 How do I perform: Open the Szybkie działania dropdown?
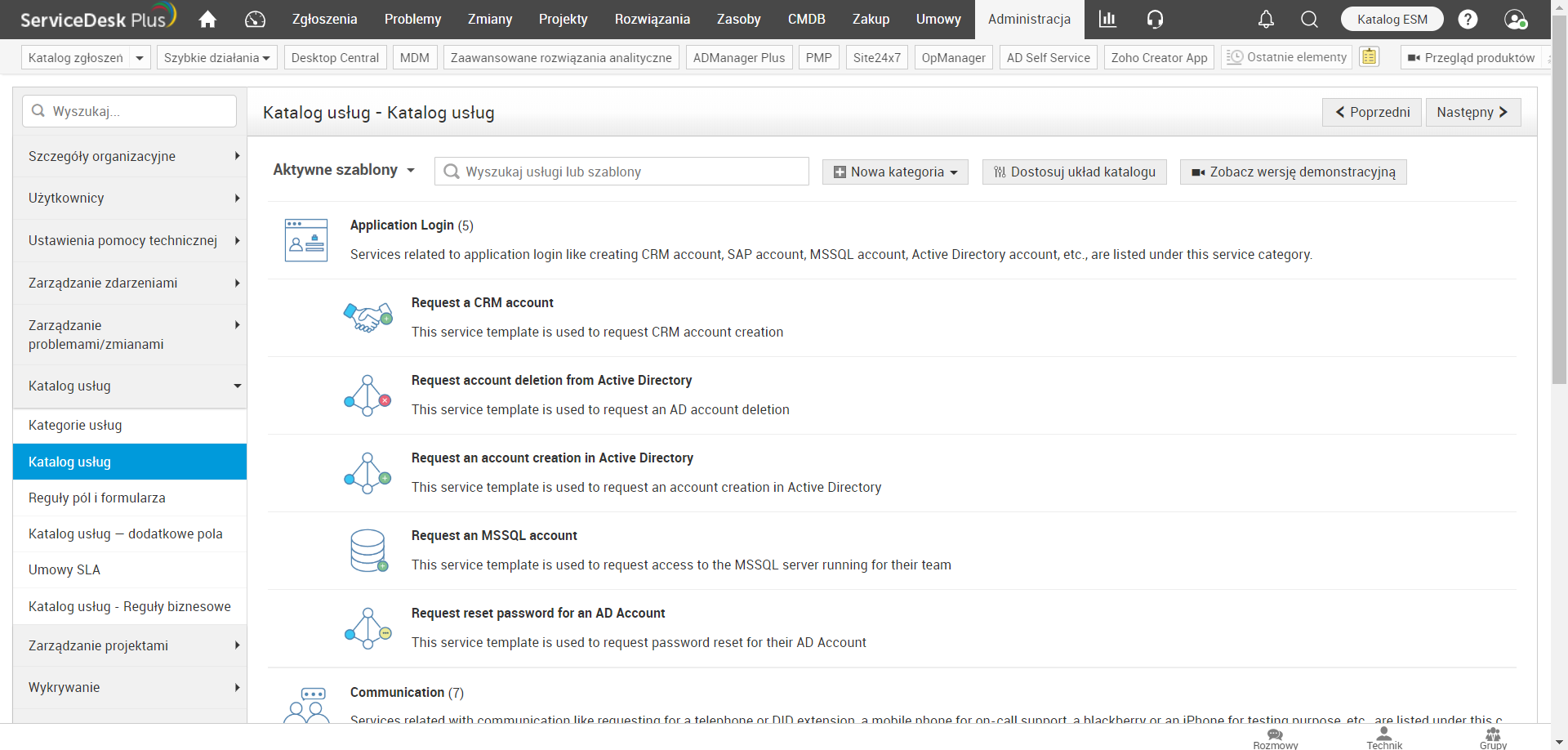[x=217, y=57]
